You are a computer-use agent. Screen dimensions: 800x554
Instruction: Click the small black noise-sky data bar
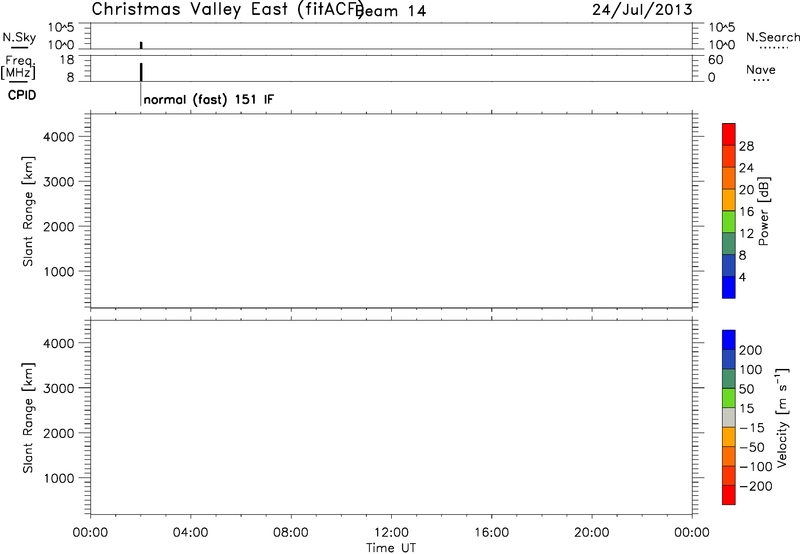pyautogui.click(x=141, y=45)
